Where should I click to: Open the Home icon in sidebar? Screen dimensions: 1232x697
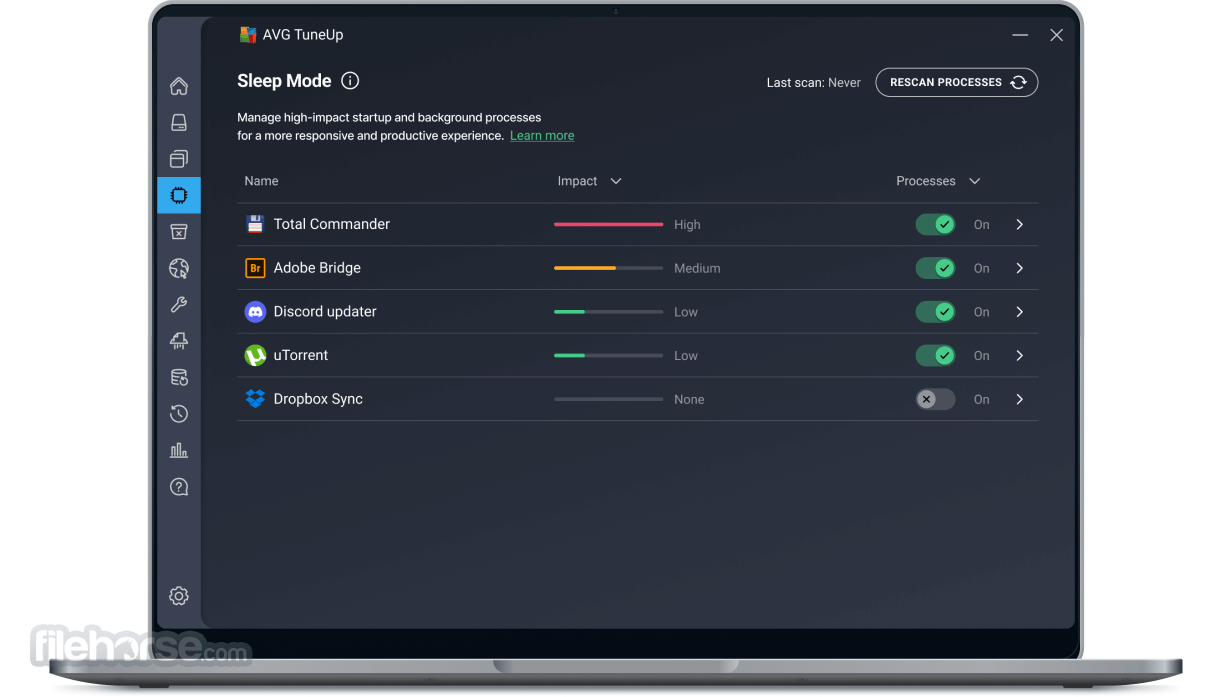(x=179, y=86)
